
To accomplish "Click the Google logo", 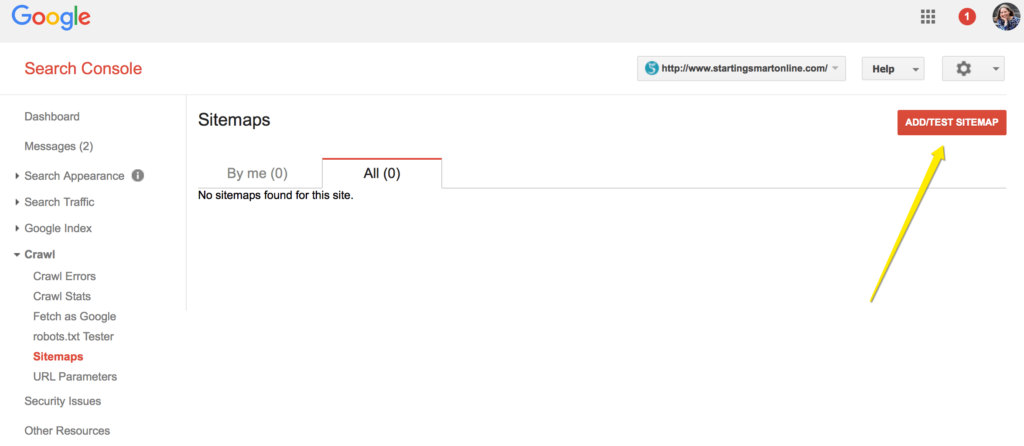I will (51, 18).
